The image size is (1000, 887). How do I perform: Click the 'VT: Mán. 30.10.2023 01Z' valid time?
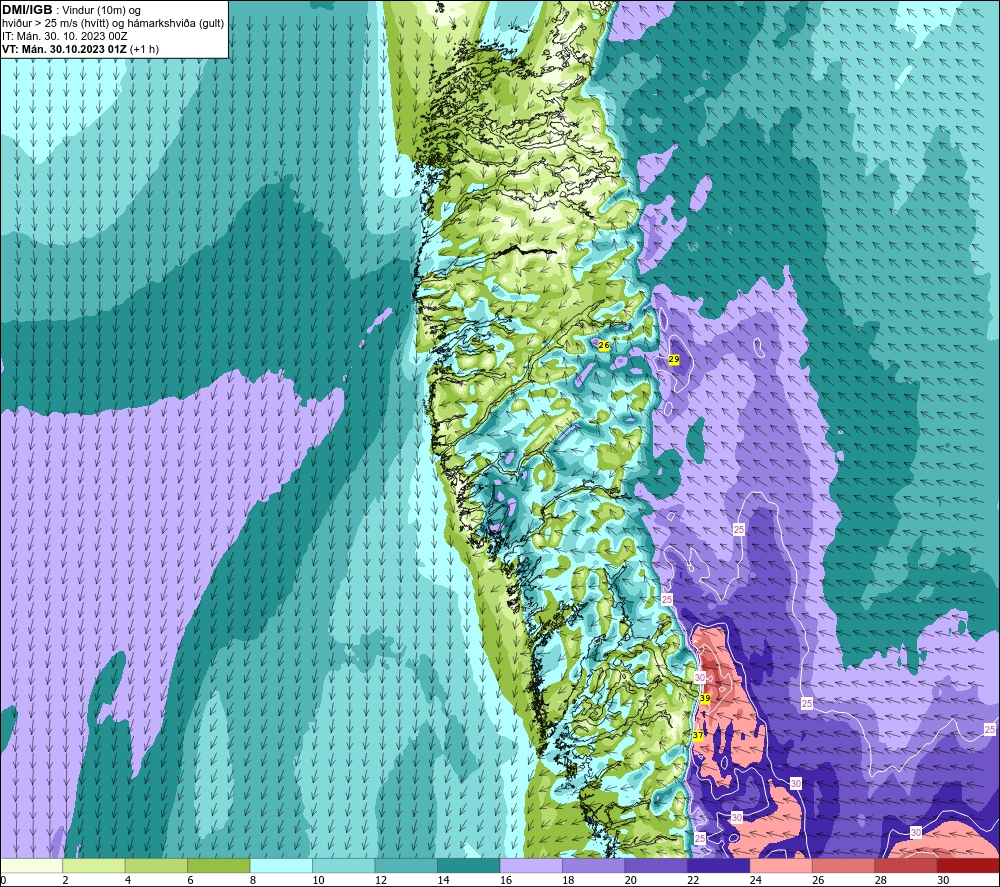click(x=64, y=49)
